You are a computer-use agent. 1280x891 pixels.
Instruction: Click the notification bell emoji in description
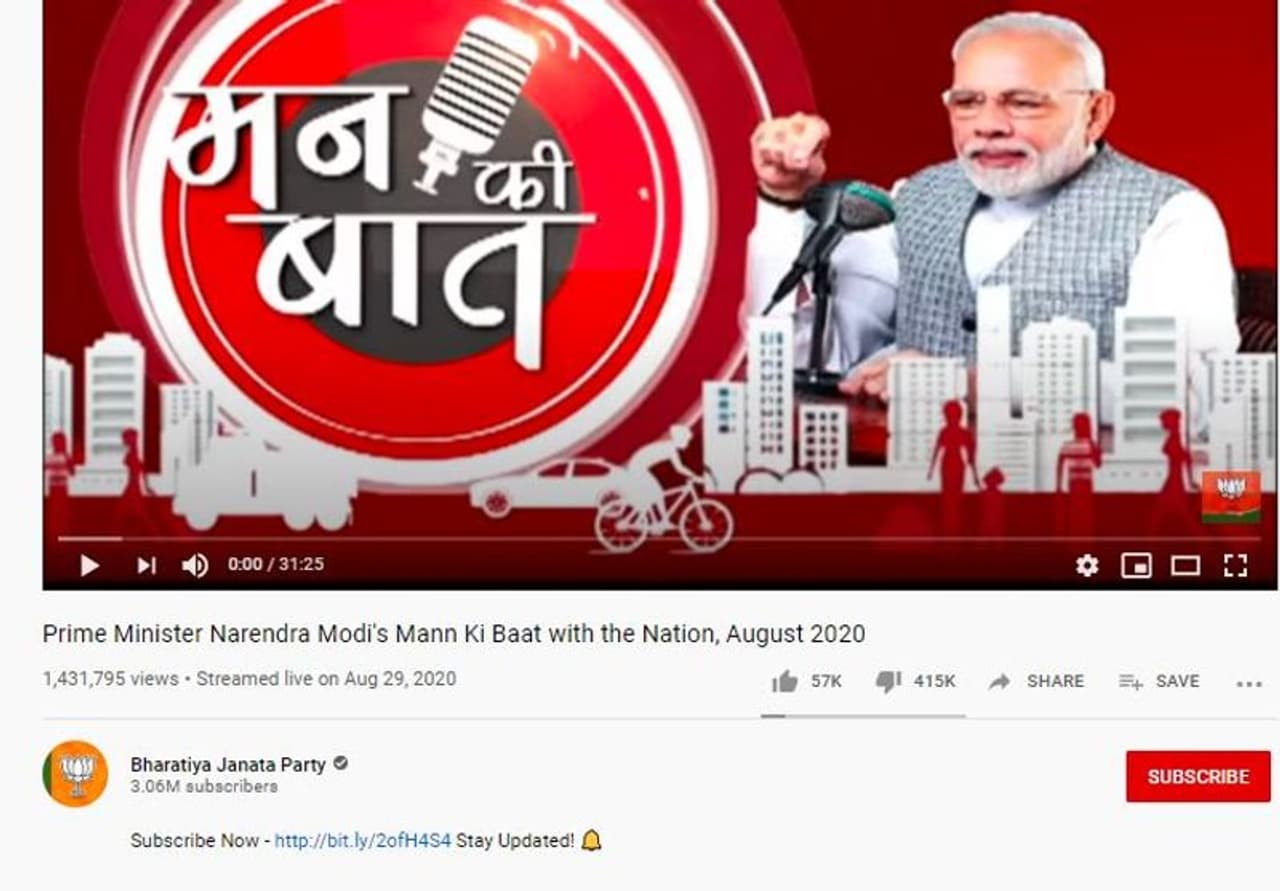coord(591,840)
